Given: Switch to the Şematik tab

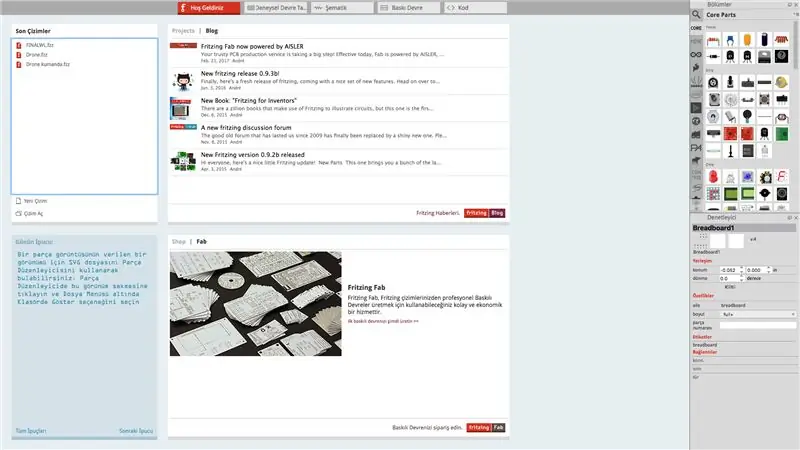Looking at the screenshot, I should [x=342, y=8].
